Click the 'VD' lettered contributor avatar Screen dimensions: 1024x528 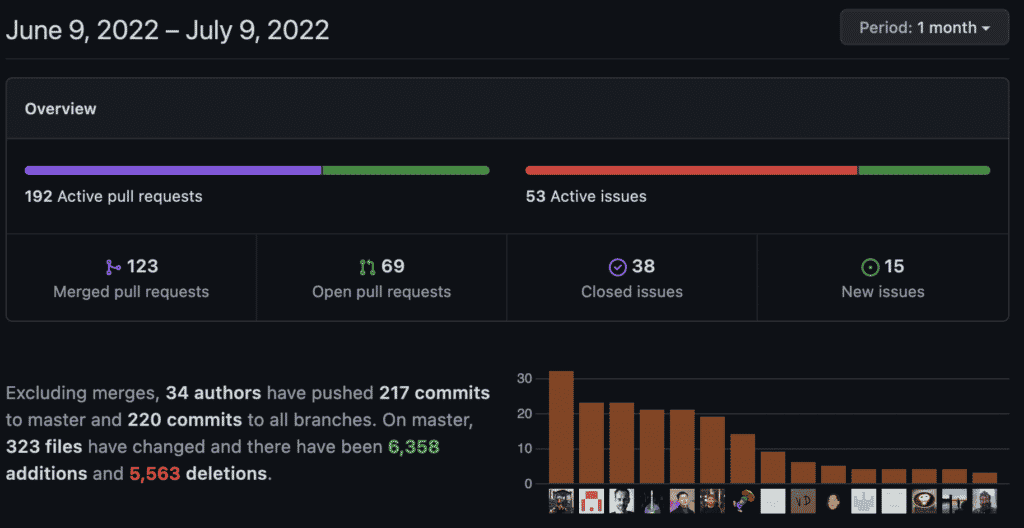click(x=803, y=500)
